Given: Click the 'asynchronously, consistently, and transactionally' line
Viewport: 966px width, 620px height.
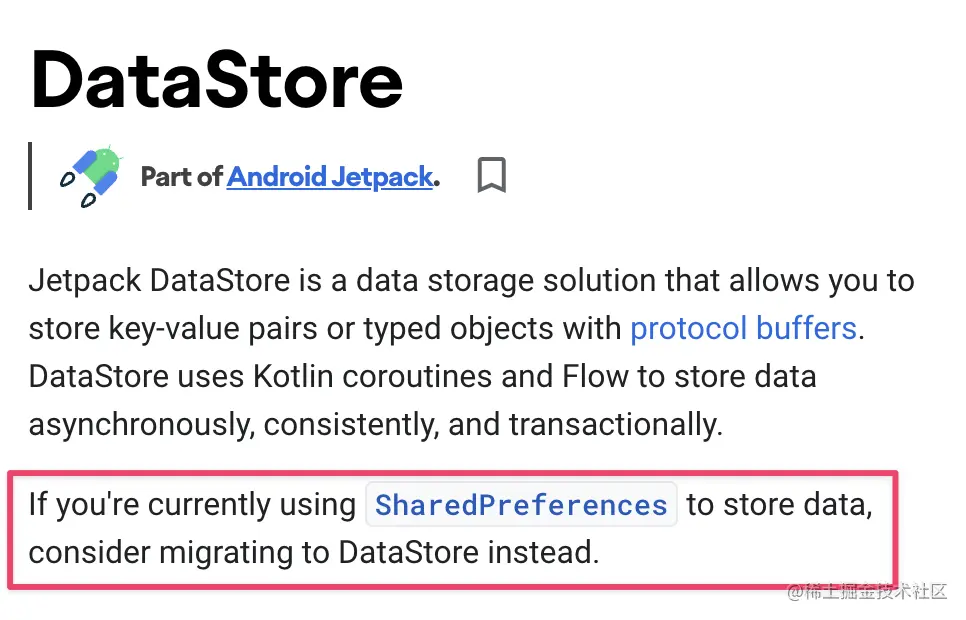Looking at the screenshot, I should 376,425.
